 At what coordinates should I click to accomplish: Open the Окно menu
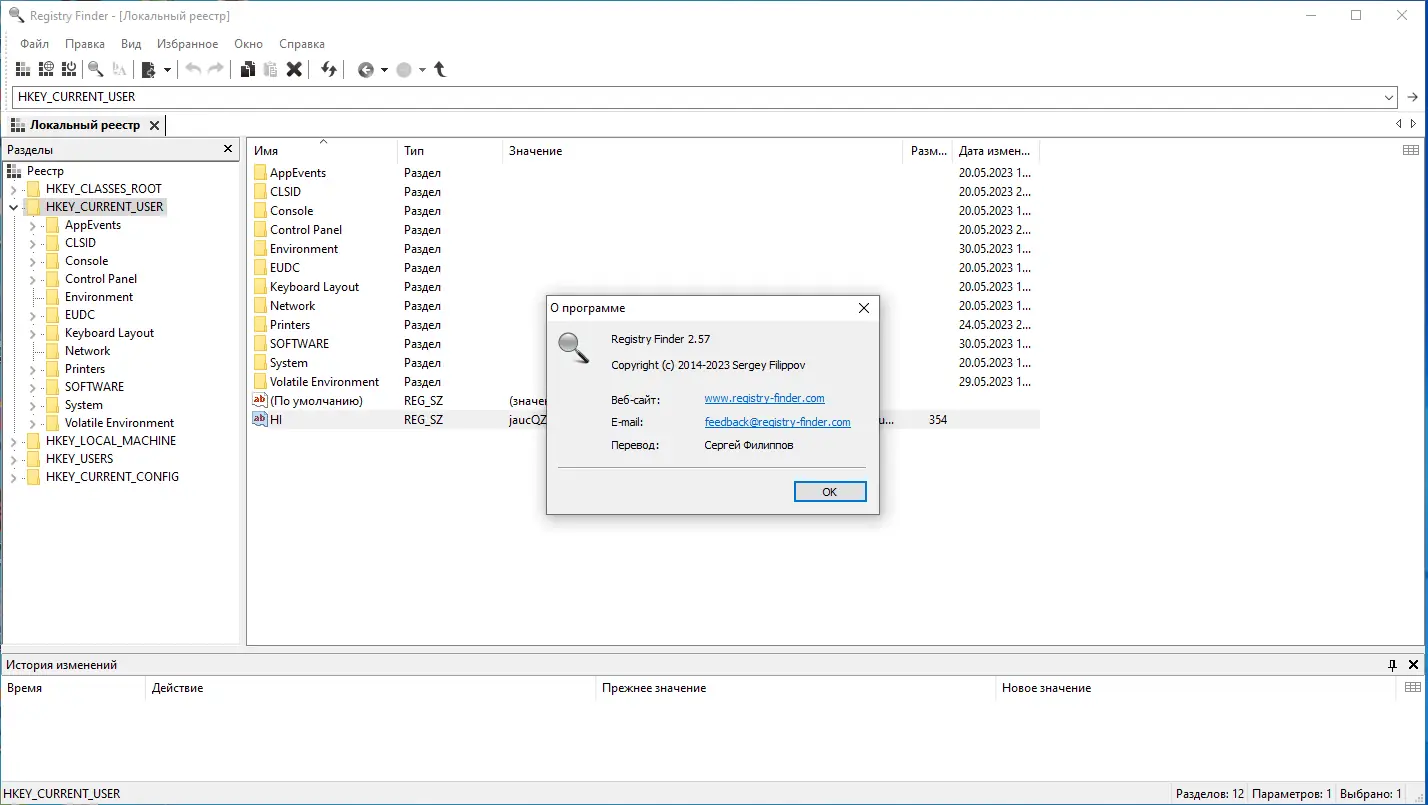(x=249, y=44)
